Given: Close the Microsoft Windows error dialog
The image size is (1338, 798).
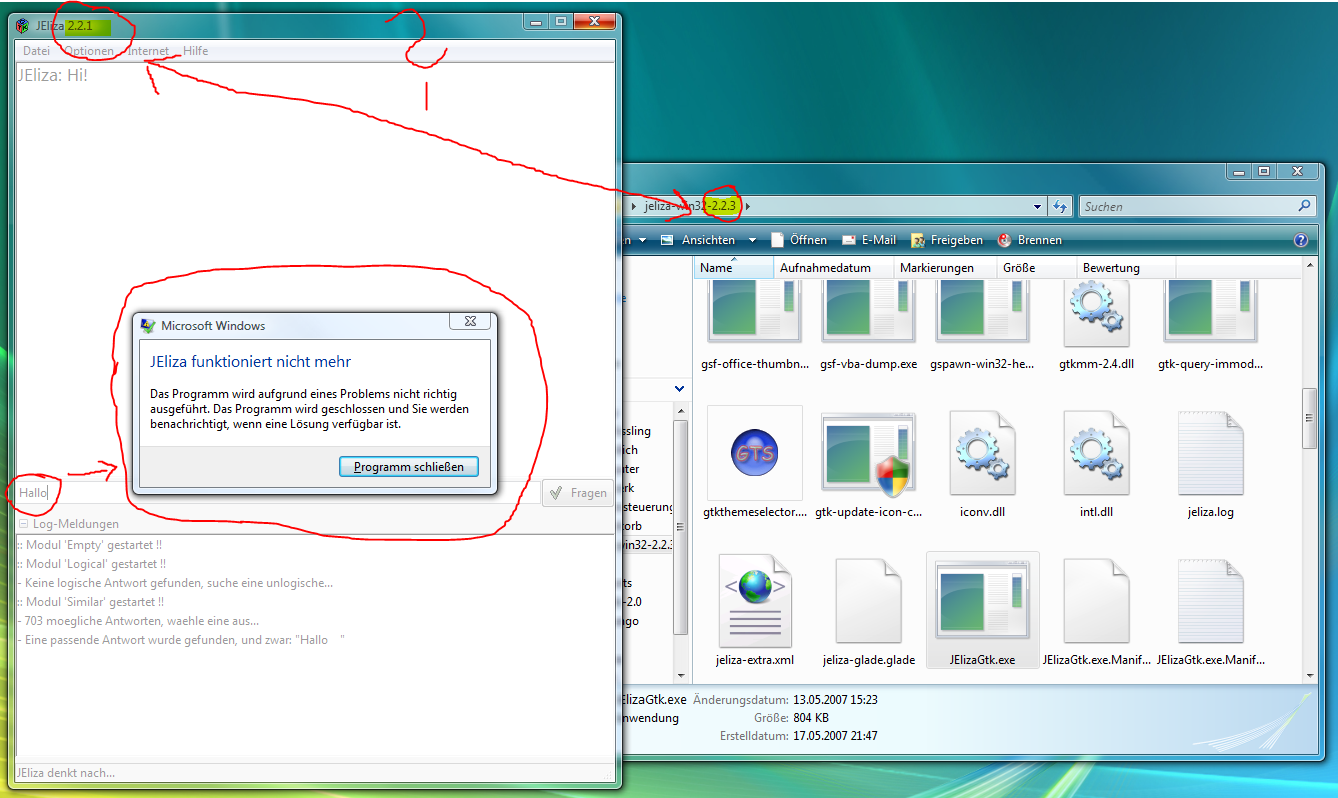Looking at the screenshot, I should 470,321.
